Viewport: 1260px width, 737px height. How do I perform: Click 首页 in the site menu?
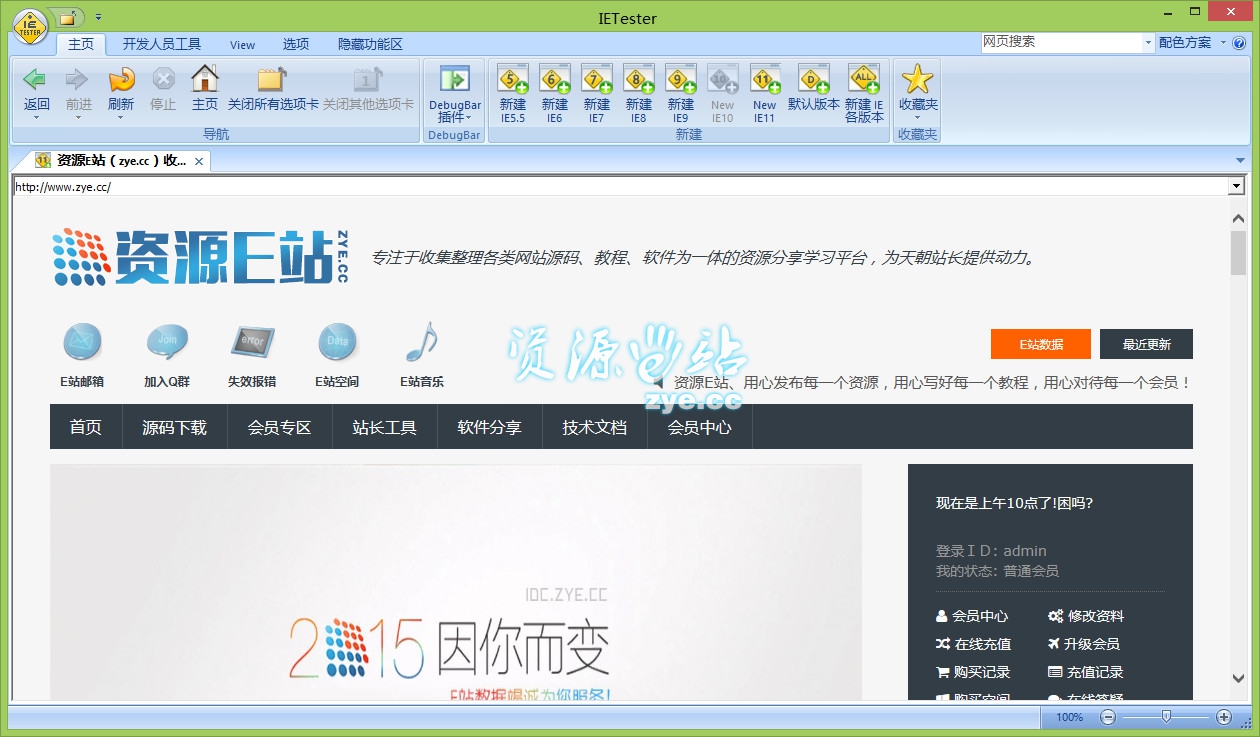click(x=86, y=427)
